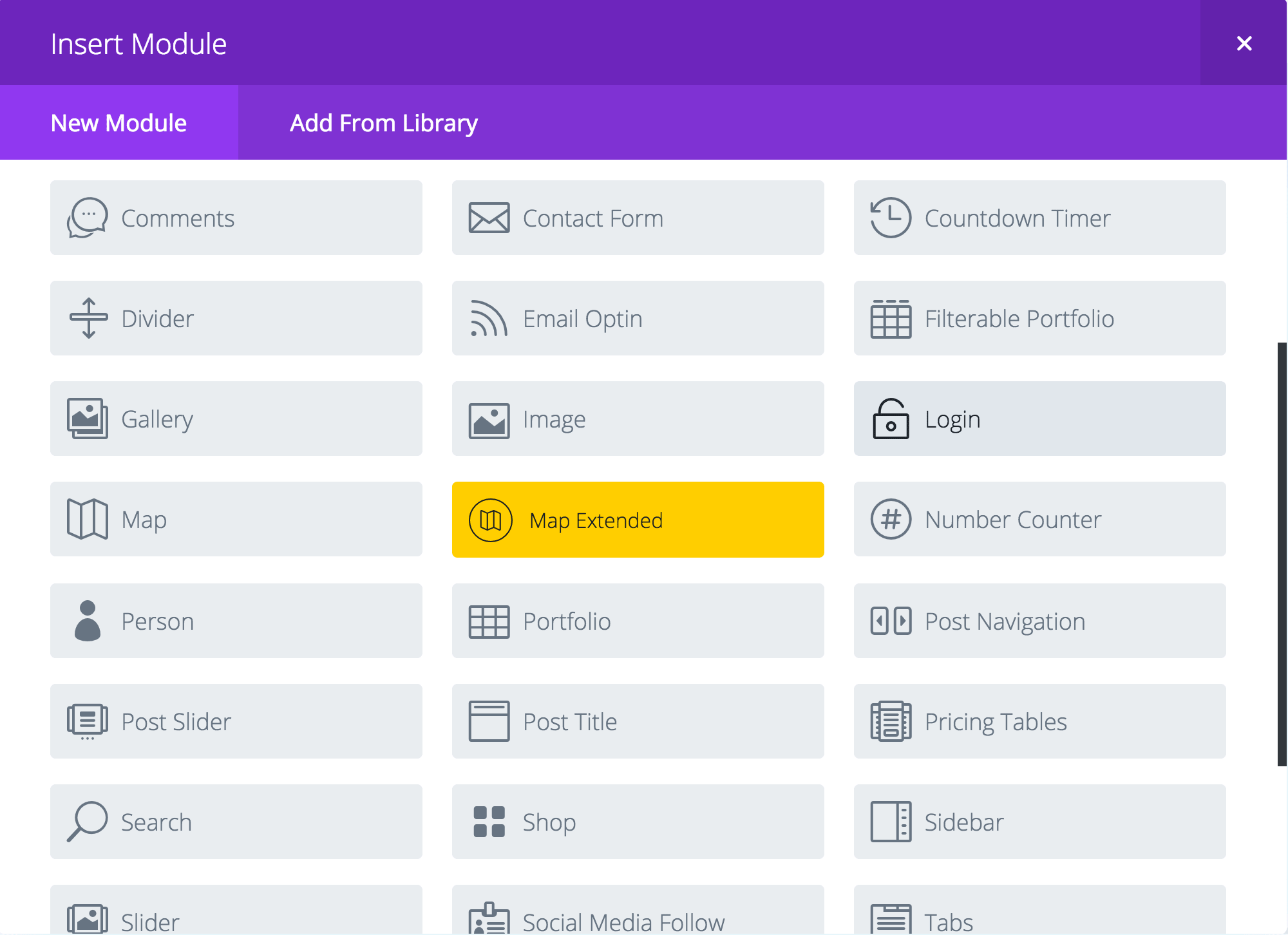The height and width of the screenshot is (935, 1288).
Task: Click the Contact Form envelope icon
Action: (x=489, y=218)
